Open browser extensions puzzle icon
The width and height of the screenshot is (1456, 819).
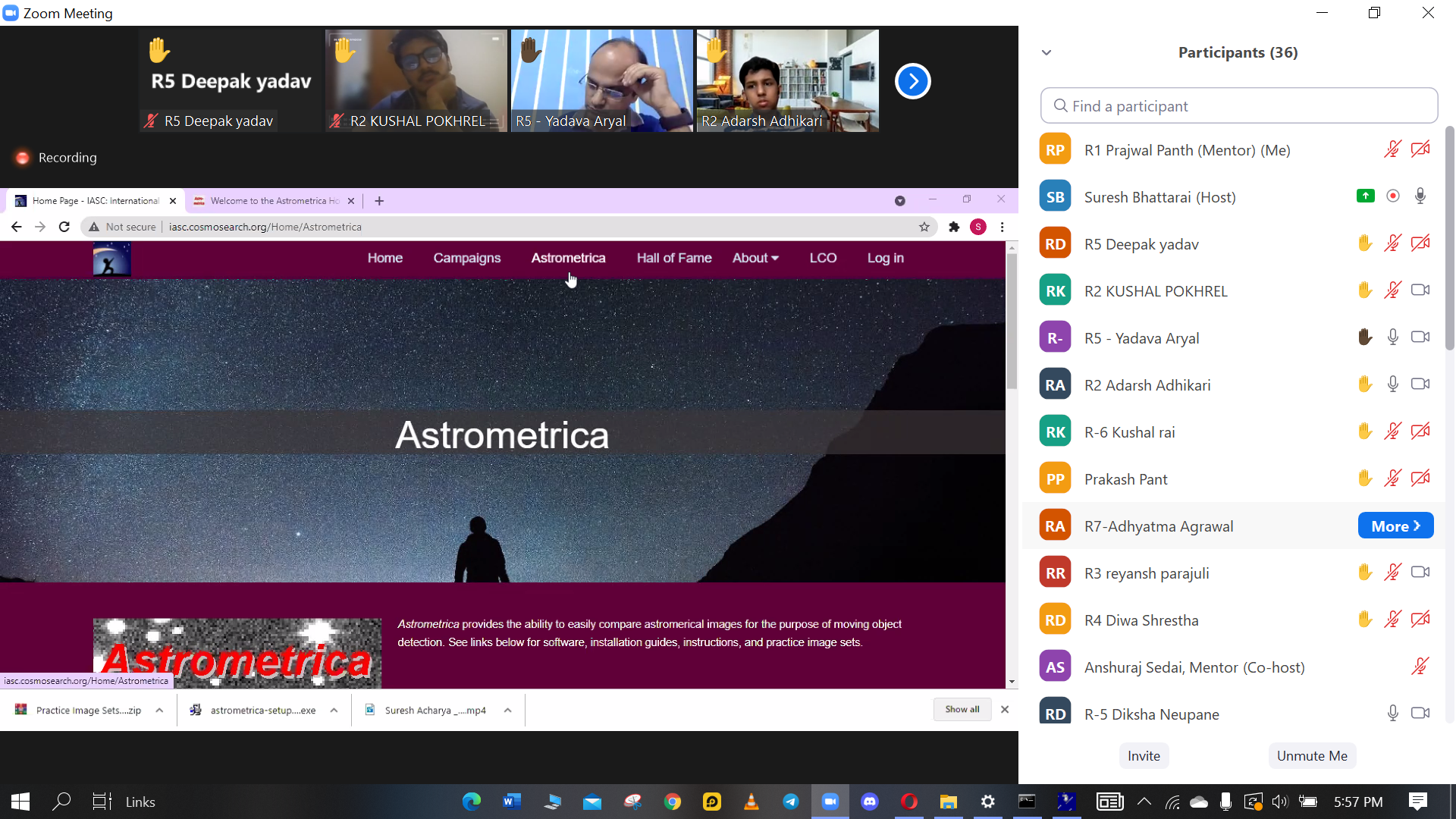pos(954,227)
